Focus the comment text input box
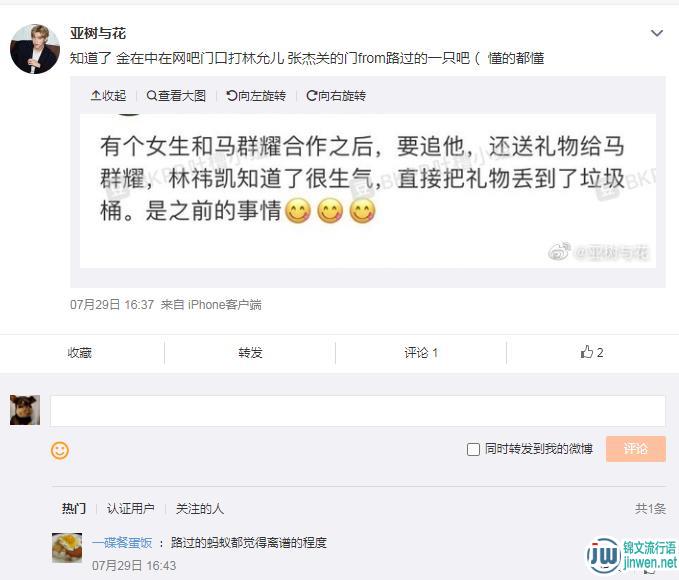Image resolution: width=679 pixels, height=580 pixels. point(358,411)
